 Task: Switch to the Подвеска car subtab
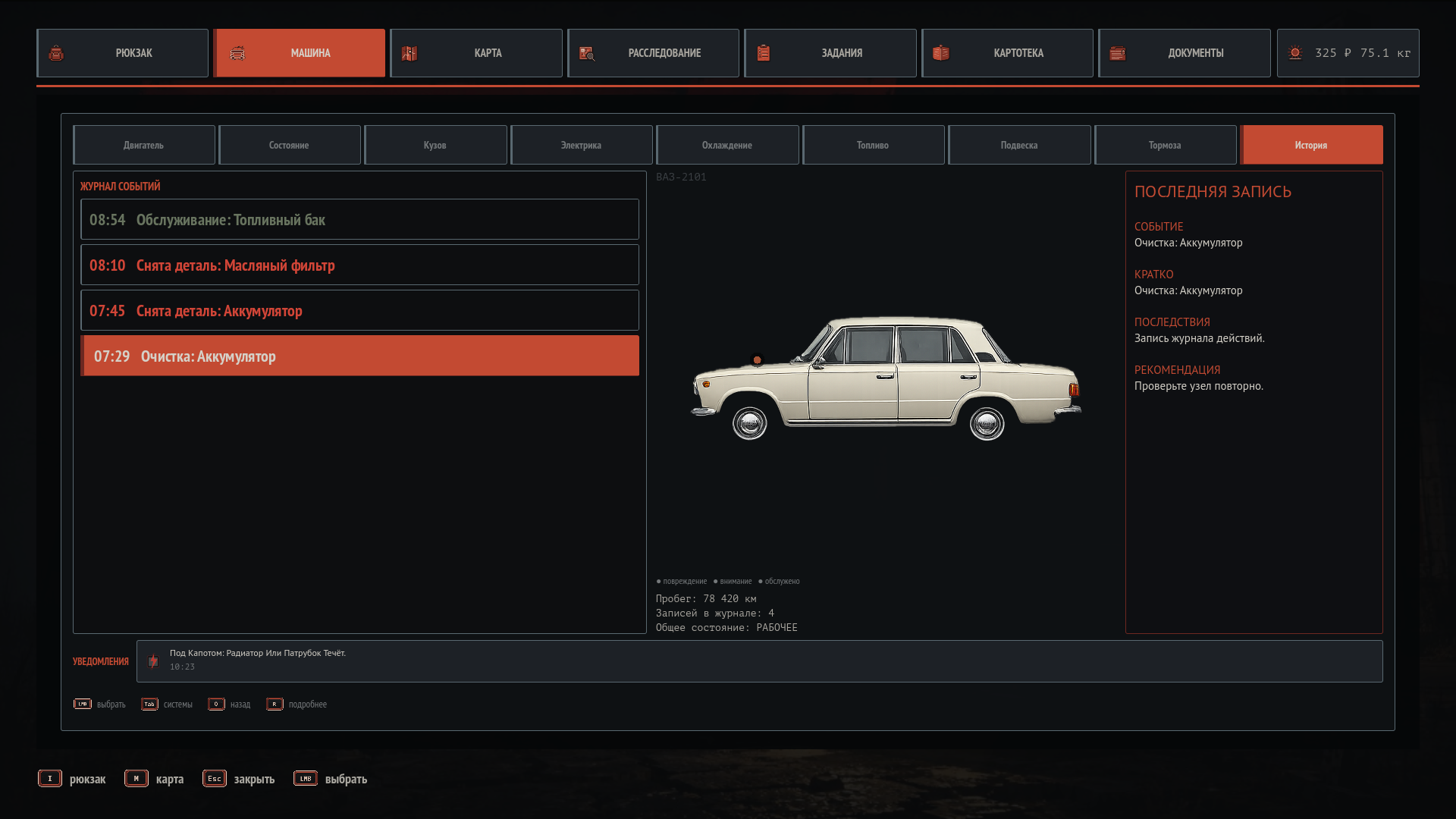click(1019, 145)
